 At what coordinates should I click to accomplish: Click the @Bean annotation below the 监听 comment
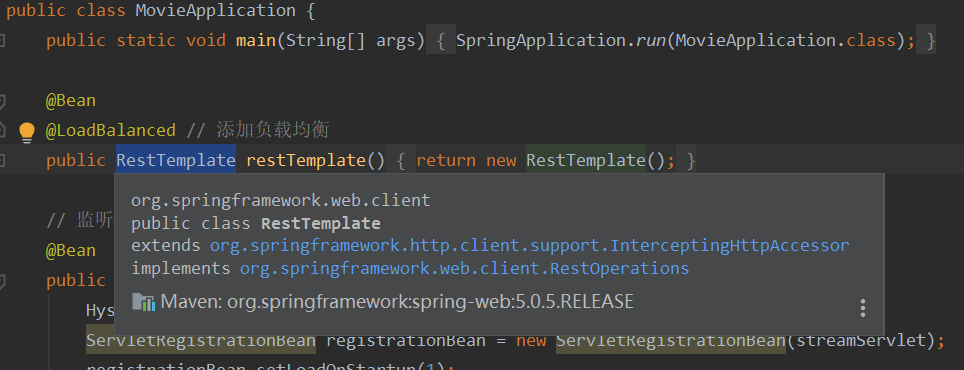click(71, 251)
